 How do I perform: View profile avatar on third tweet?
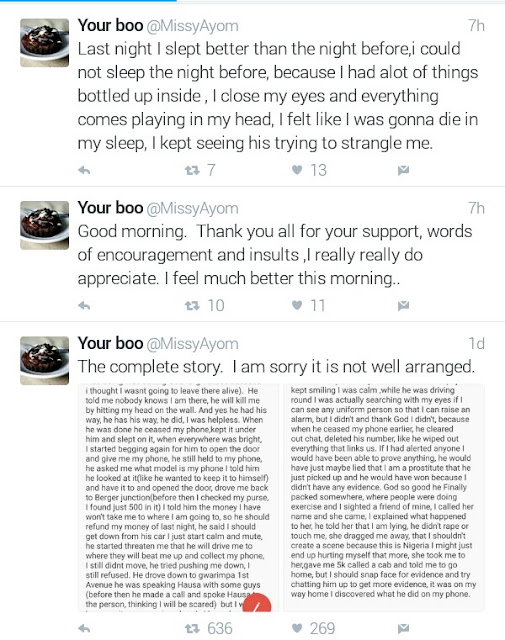44,360
